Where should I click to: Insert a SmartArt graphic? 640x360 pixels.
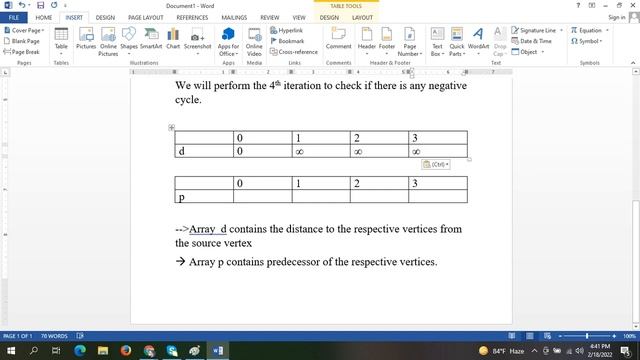point(151,38)
